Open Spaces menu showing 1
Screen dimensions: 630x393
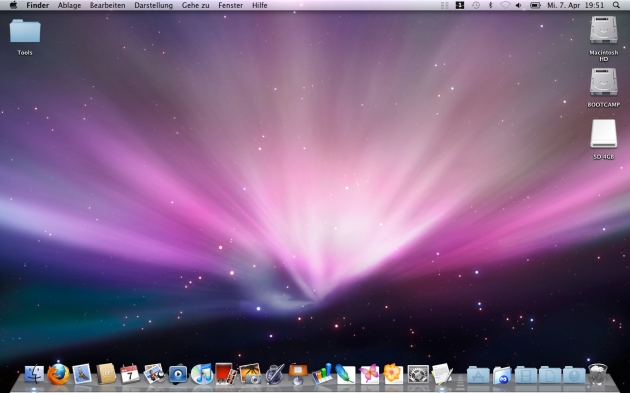pos(460,5)
